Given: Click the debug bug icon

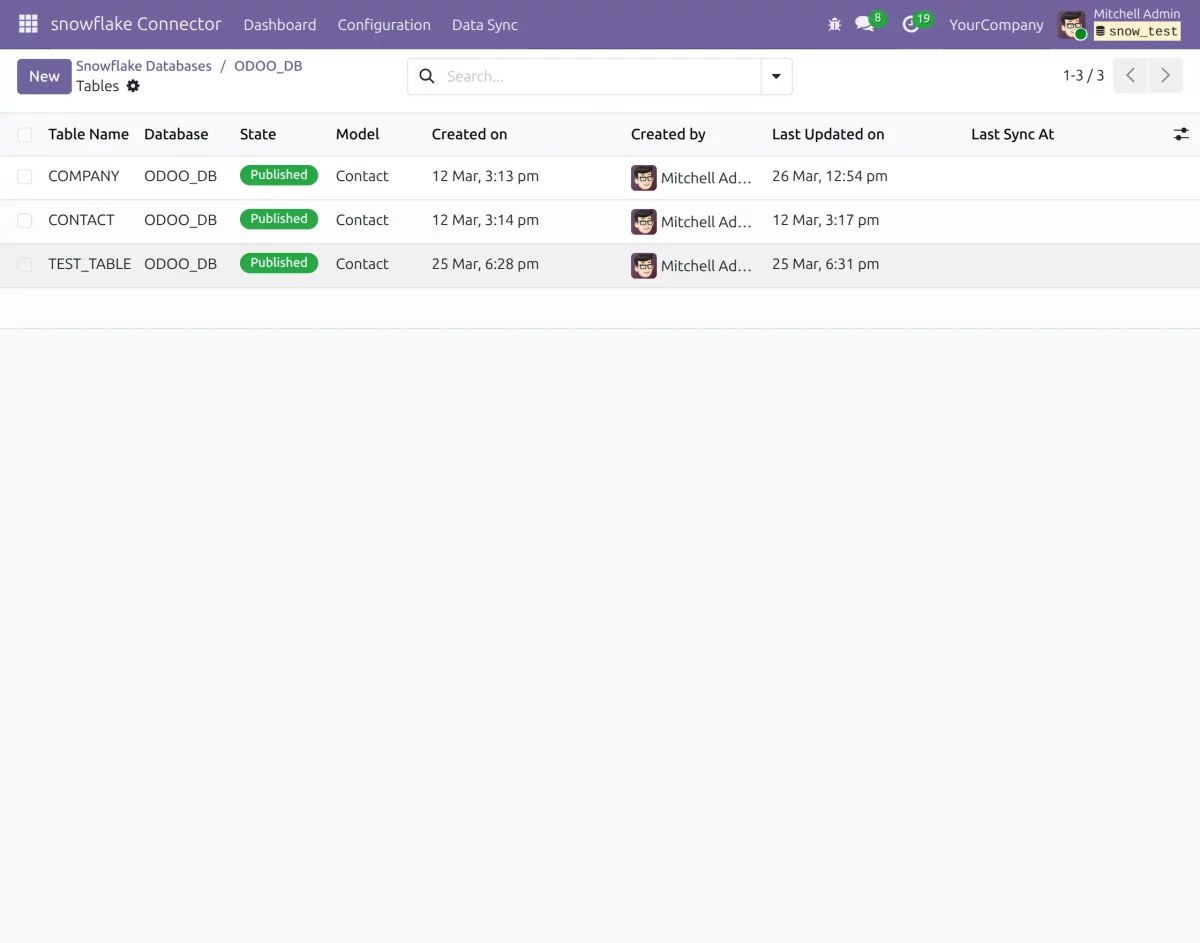Looking at the screenshot, I should click(x=835, y=24).
